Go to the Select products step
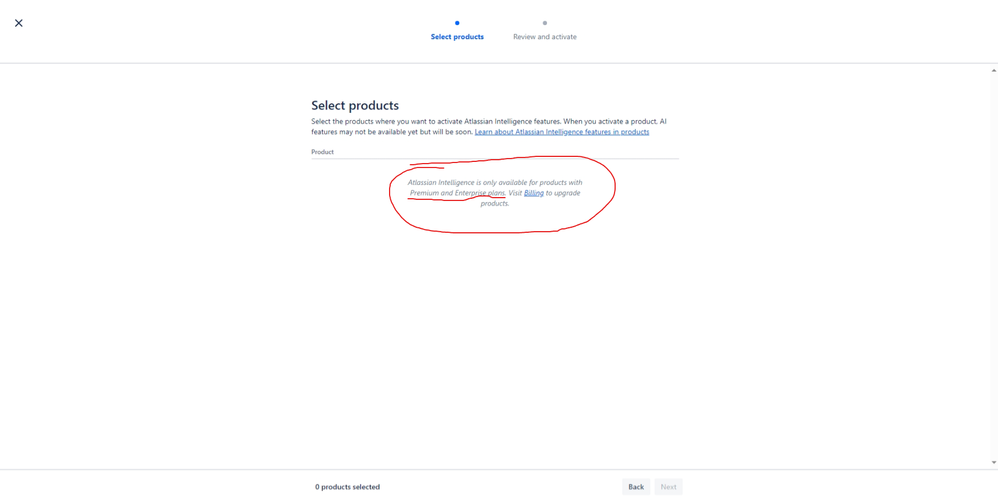Screen dimensions: 998x503 click(457, 37)
